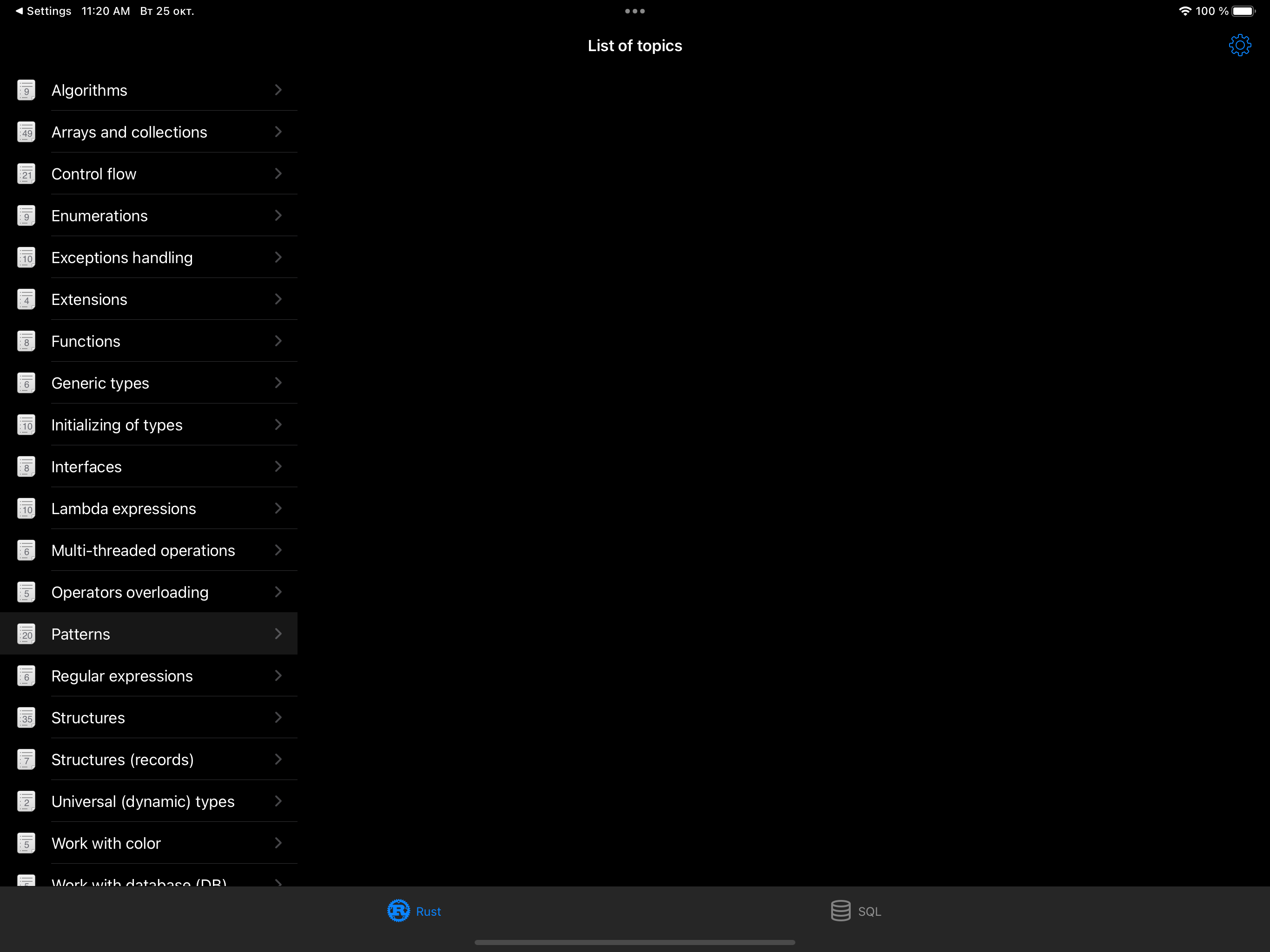Return to Settings via back link
The width and height of the screenshot is (1270, 952).
point(44,11)
